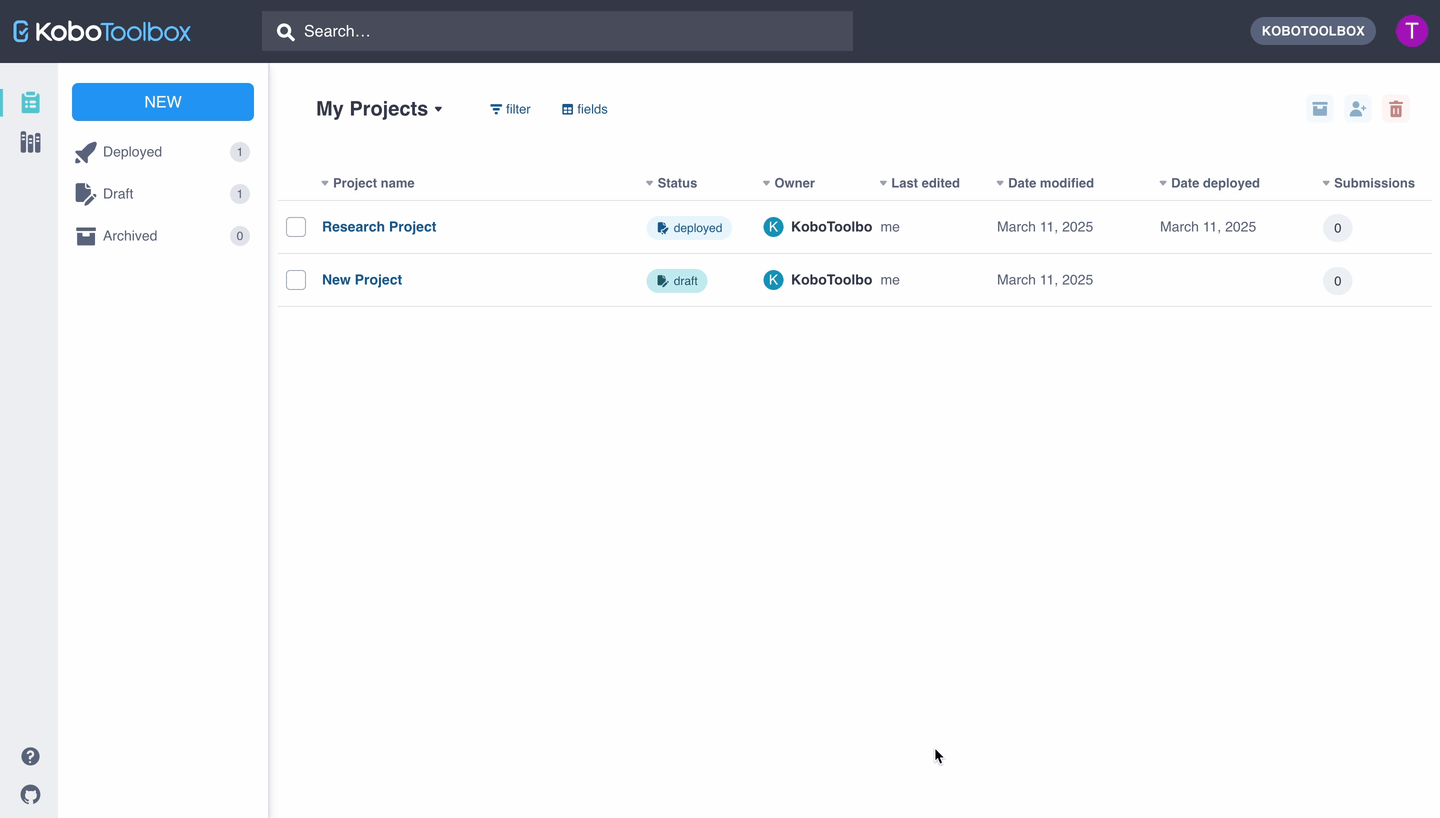Open the Library icon in sidebar
This screenshot has height=818, width=1440.
click(x=30, y=143)
